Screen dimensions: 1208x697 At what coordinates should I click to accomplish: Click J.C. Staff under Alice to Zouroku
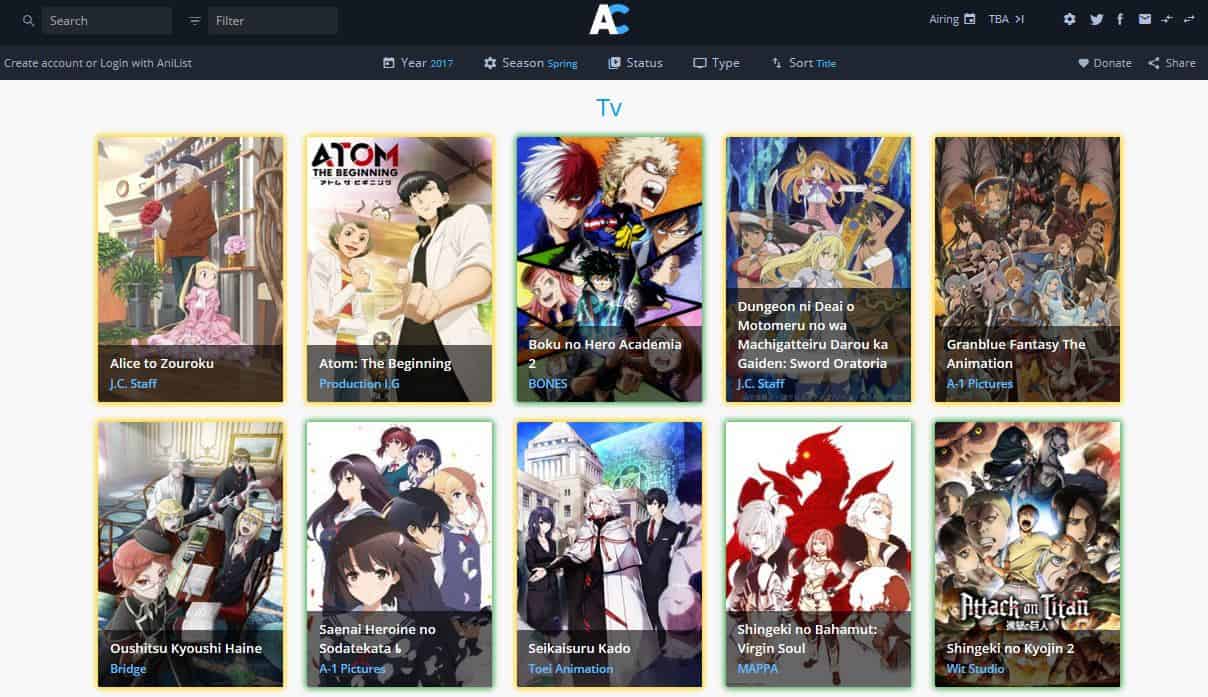pyautogui.click(x=133, y=384)
